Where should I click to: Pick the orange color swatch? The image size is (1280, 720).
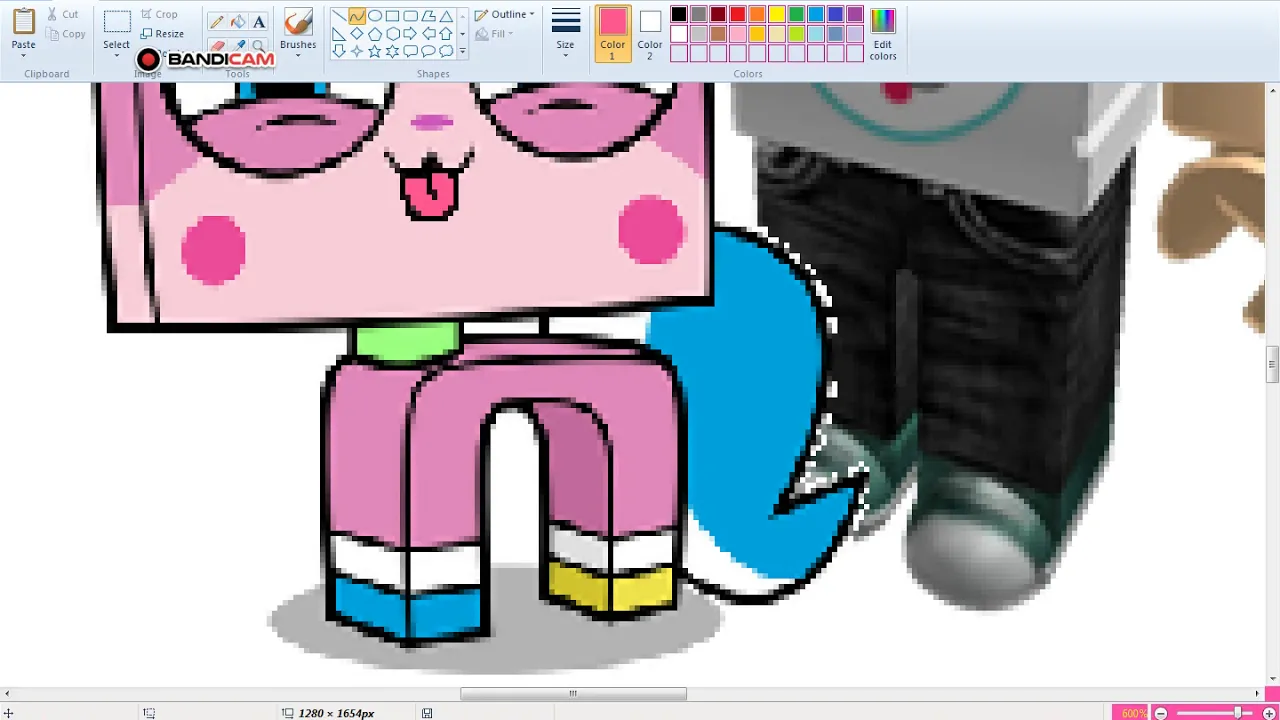[757, 14]
